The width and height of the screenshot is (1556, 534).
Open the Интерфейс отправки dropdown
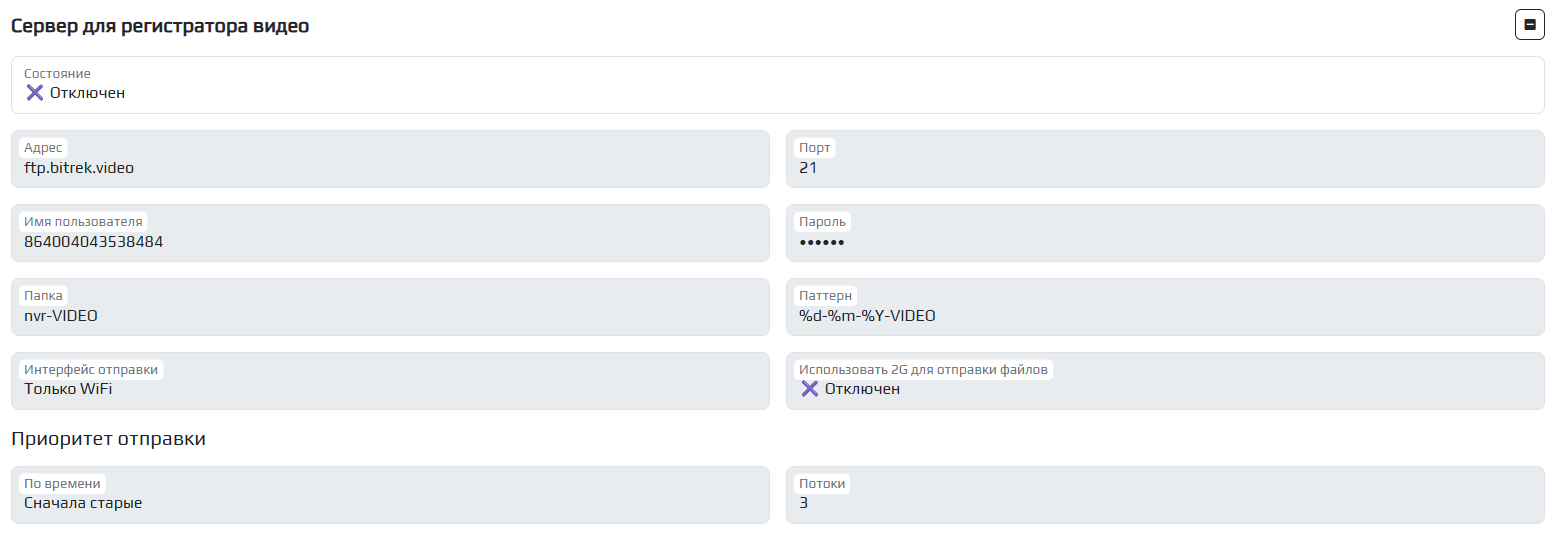(x=390, y=382)
